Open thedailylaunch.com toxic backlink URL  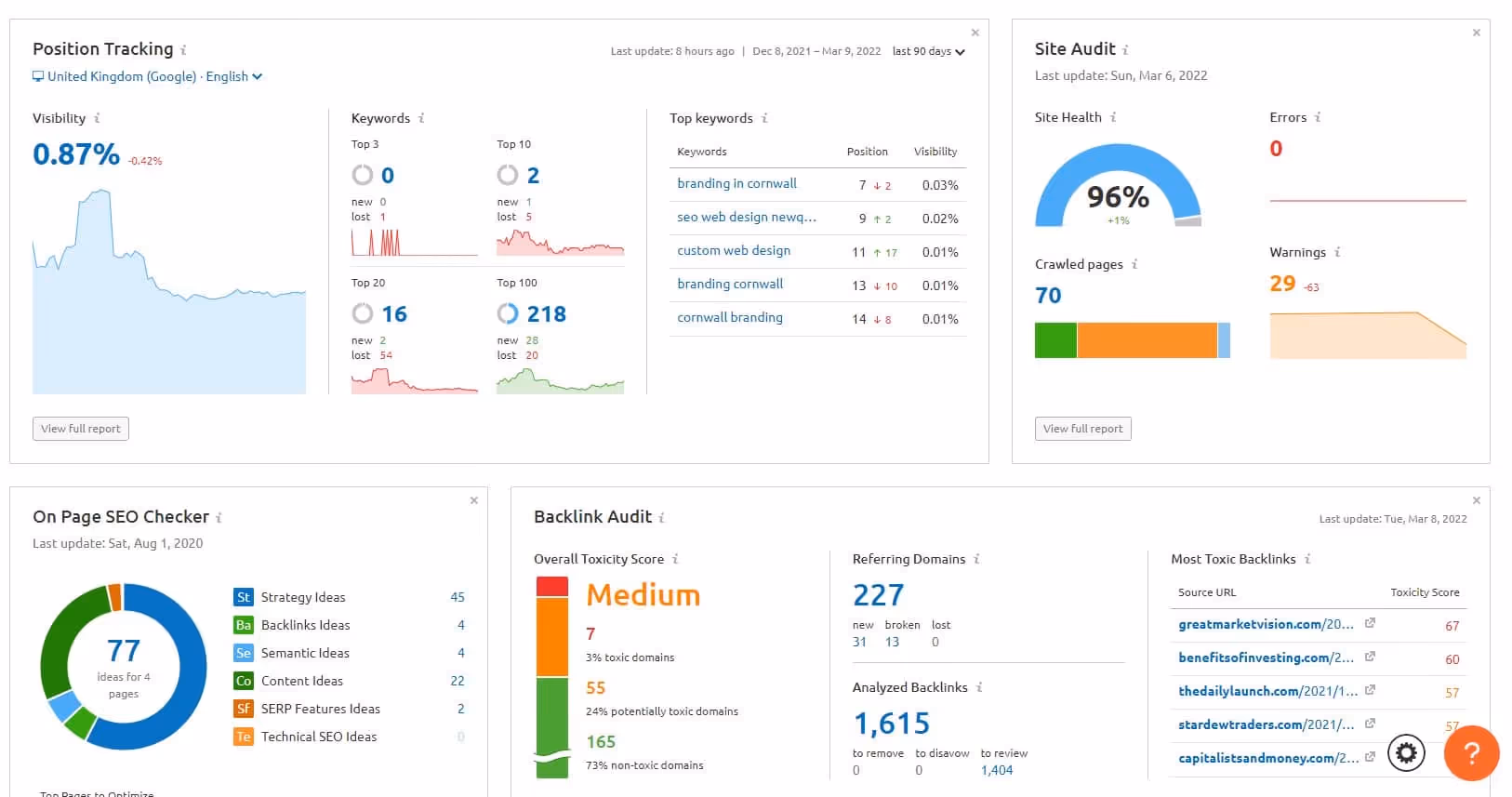tap(1267, 691)
